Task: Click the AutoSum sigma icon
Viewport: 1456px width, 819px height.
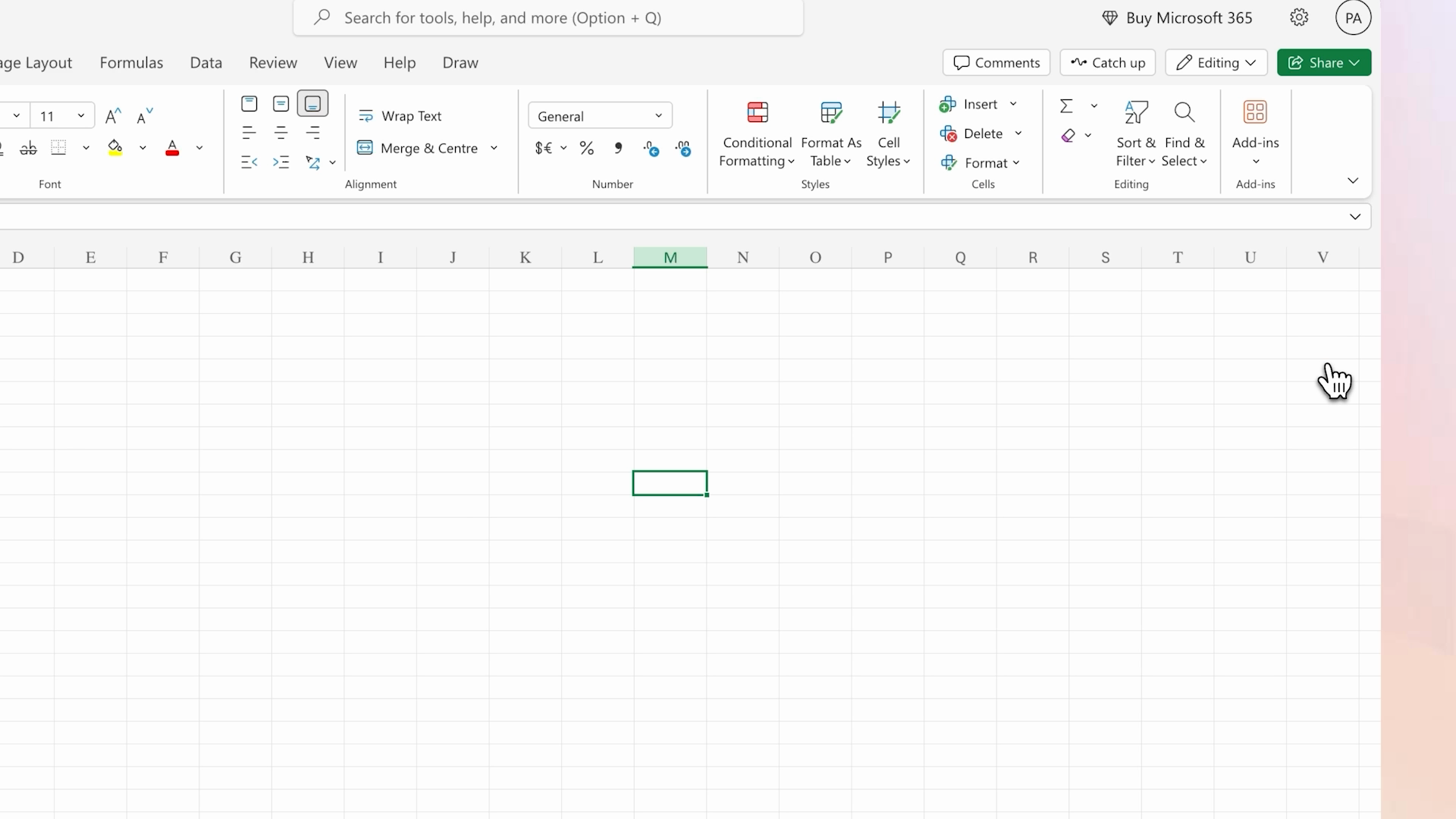Action: [x=1066, y=105]
